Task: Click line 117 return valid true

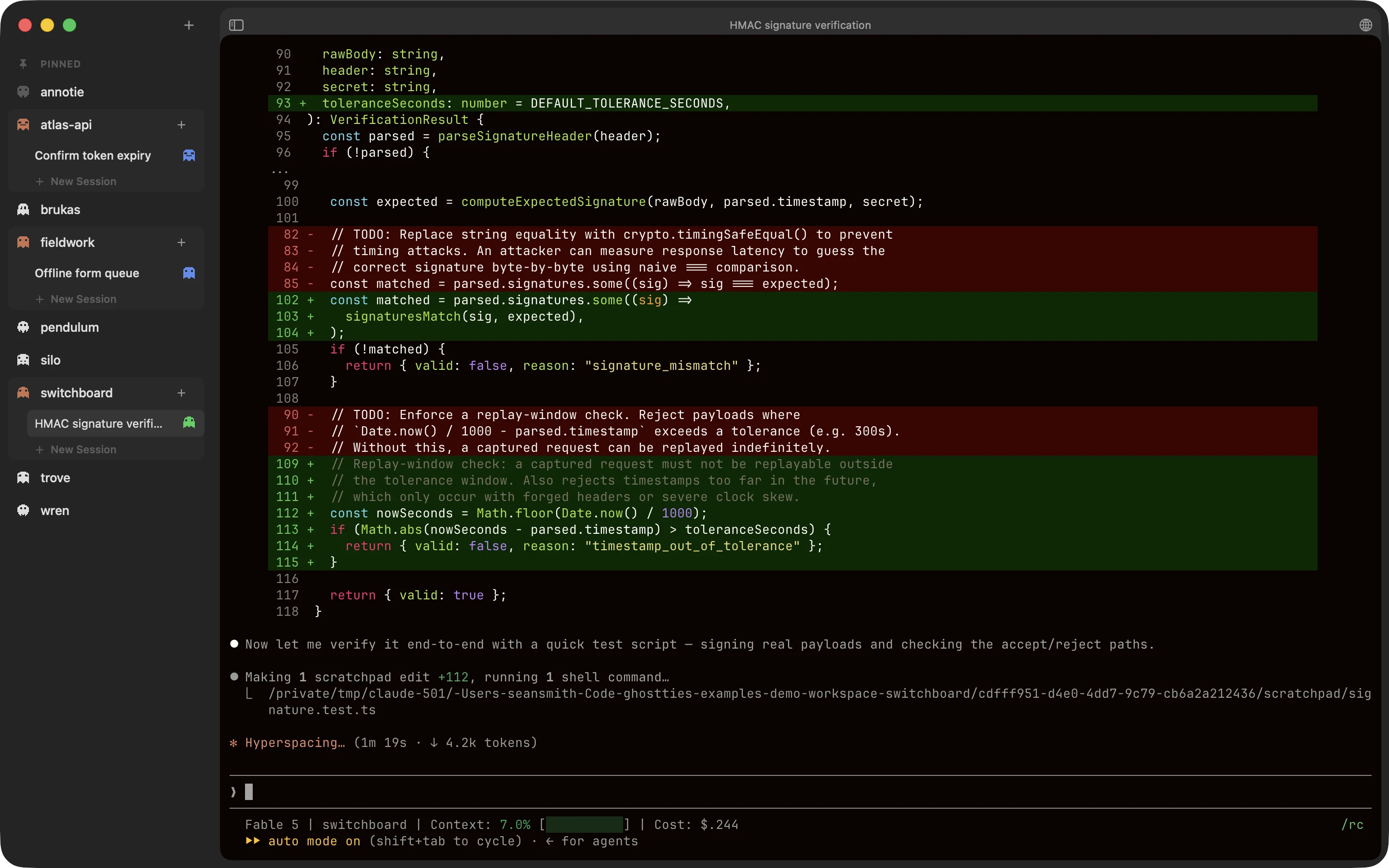Action: tap(418, 596)
